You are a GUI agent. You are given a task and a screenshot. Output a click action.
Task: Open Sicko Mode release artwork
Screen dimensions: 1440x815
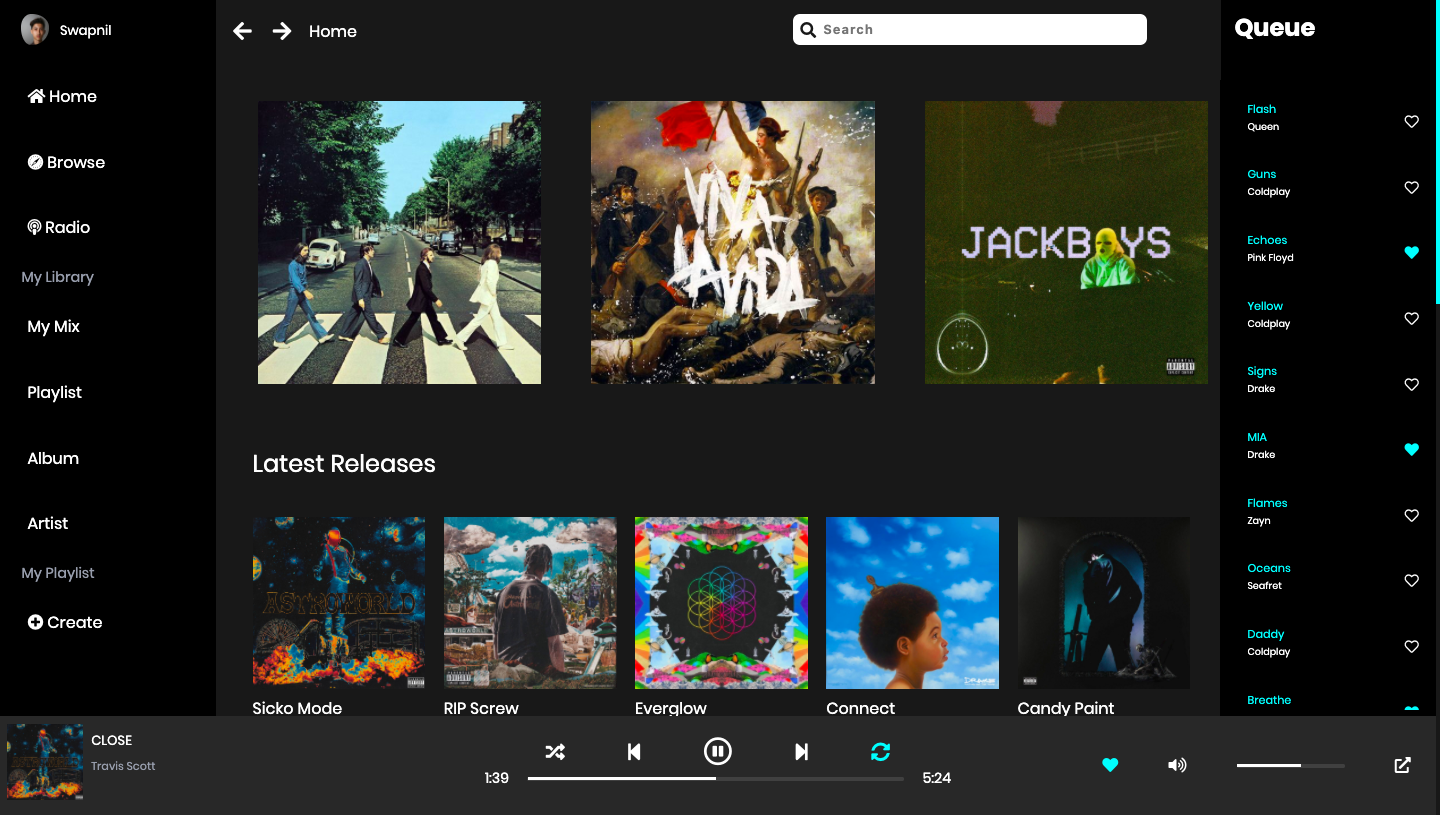click(x=339, y=603)
